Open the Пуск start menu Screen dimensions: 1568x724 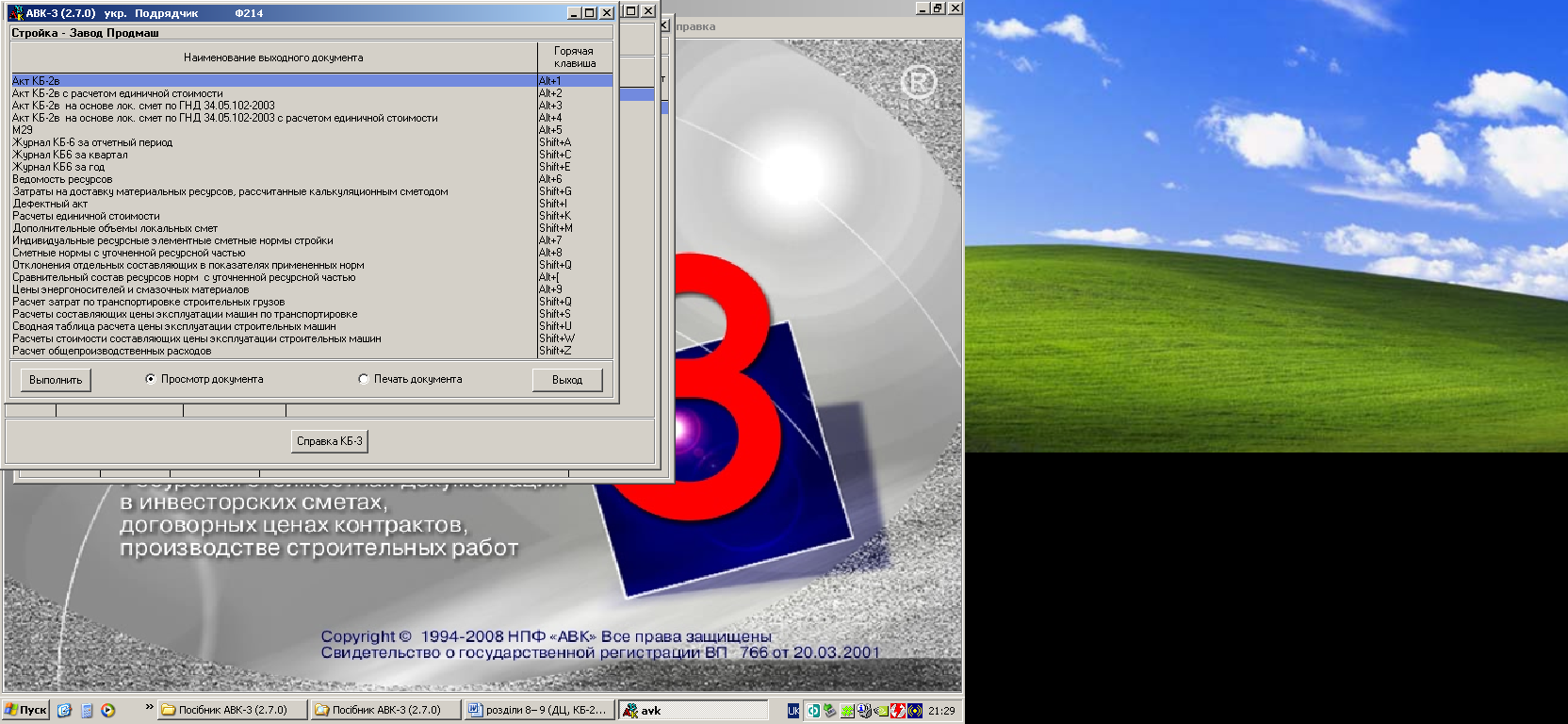click(x=25, y=710)
